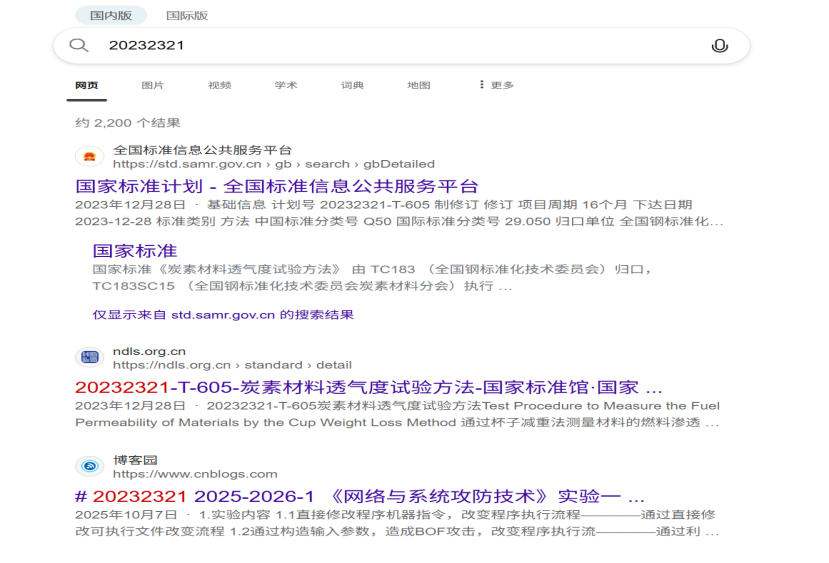Open the three-dot 更多 menu
The height and width of the screenshot is (563, 829).
pos(496,85)
